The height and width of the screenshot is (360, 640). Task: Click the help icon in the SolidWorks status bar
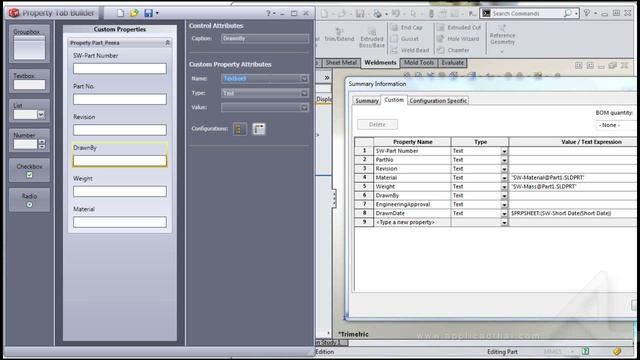(x=585, y=351)
